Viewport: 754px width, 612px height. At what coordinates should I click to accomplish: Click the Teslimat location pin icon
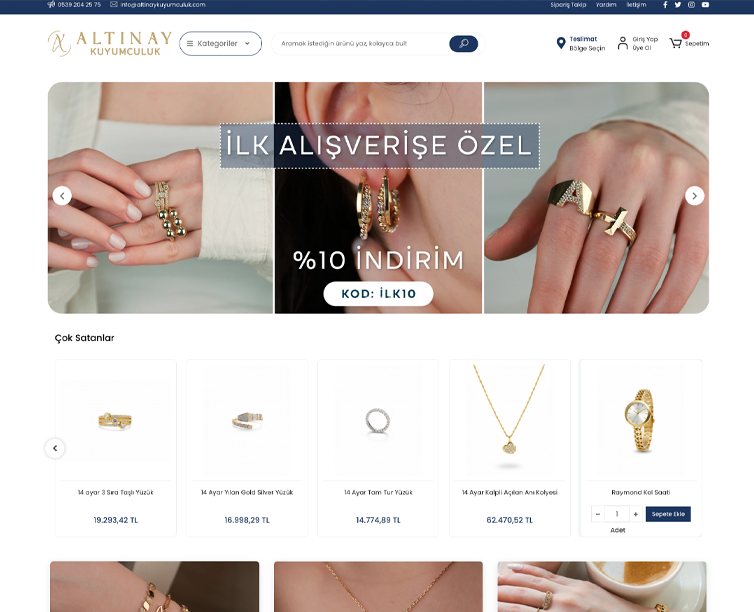561,43
